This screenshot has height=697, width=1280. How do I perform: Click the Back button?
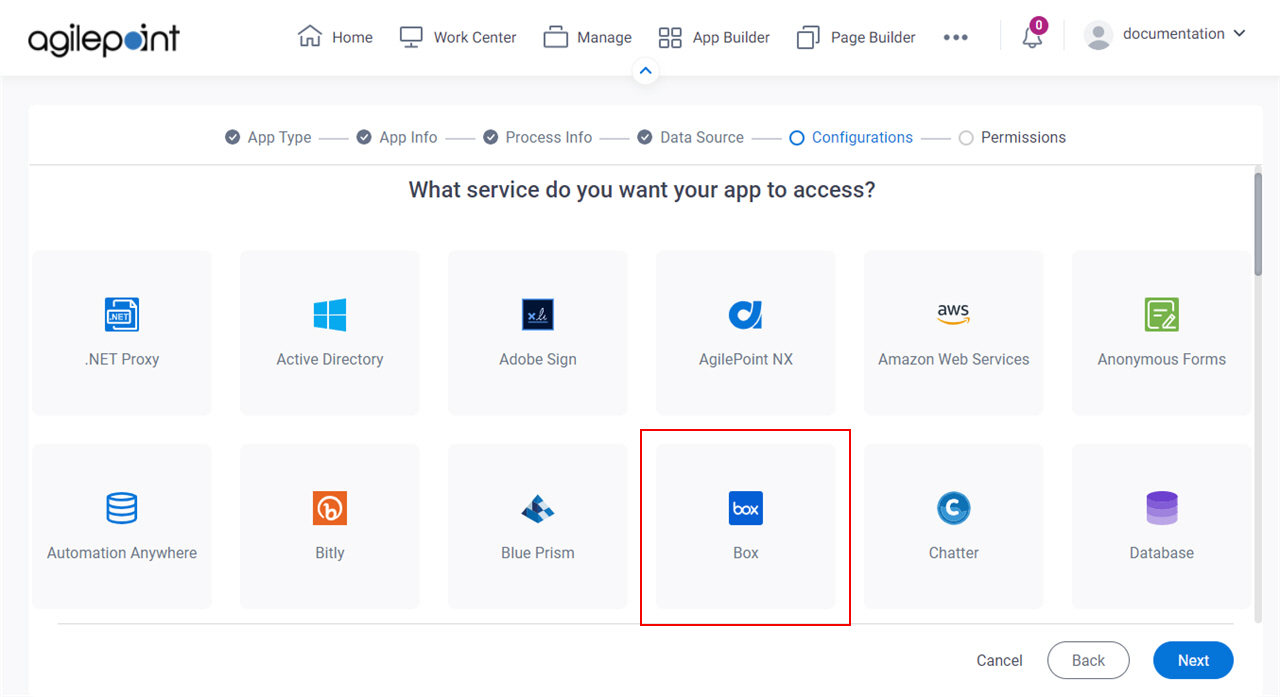pos(1088,660)
